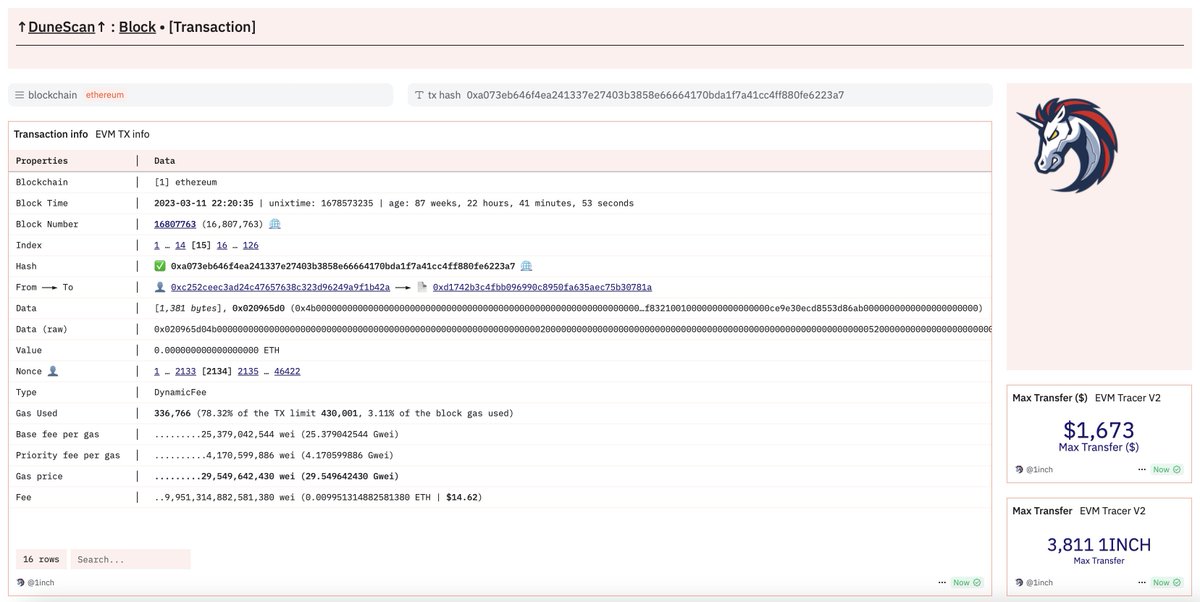Open three-dot menu on Max Transfer ($) card
The height and width of the screenshot is (602, 1200).
pyautogui.click(x=1142, y=469)
